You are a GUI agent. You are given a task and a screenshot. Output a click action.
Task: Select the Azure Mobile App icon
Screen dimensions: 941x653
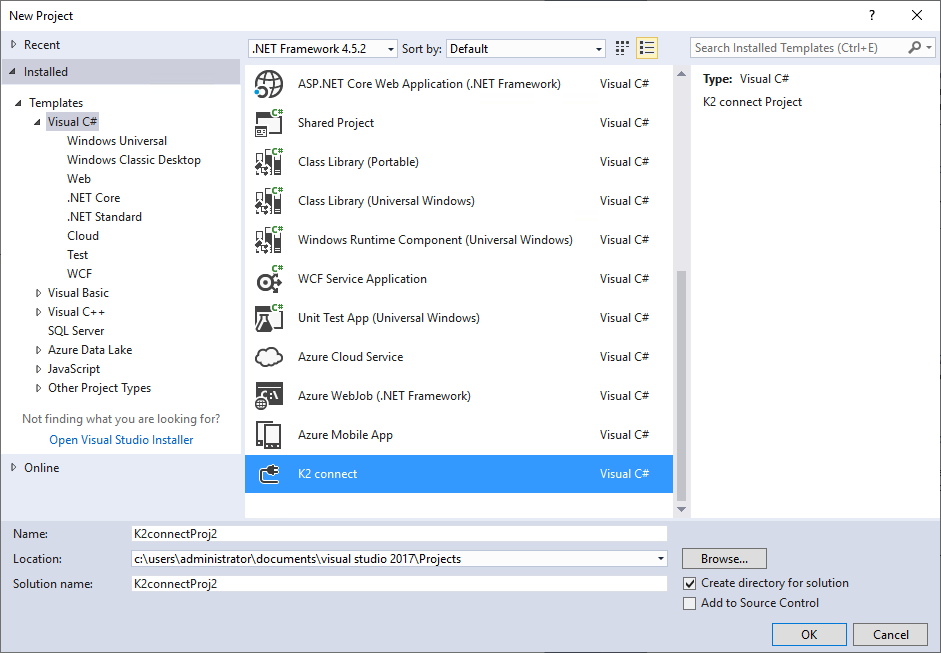pos(268,435)
